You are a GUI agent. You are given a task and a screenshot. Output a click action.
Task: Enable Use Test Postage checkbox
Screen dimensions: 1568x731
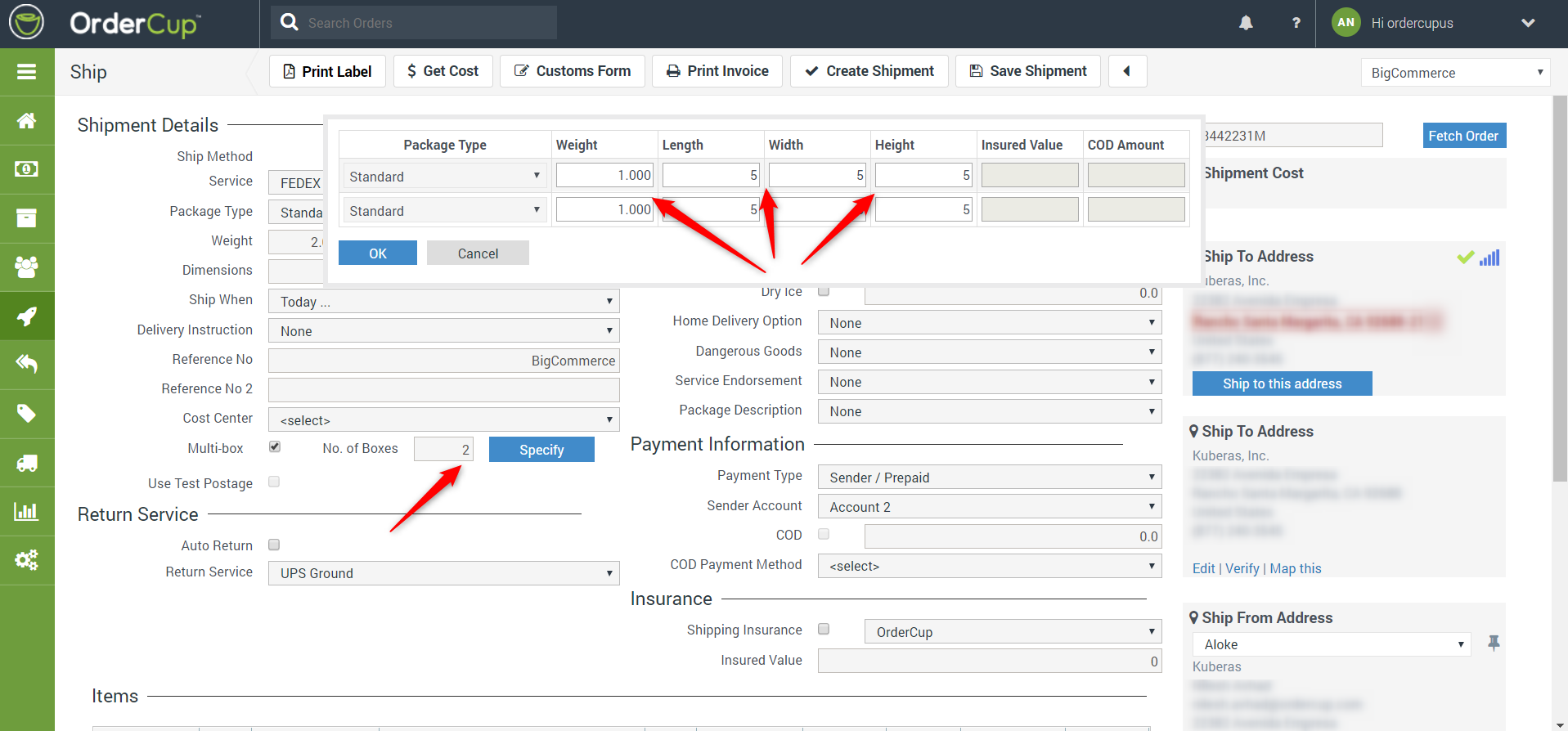[x=274, y=482]
